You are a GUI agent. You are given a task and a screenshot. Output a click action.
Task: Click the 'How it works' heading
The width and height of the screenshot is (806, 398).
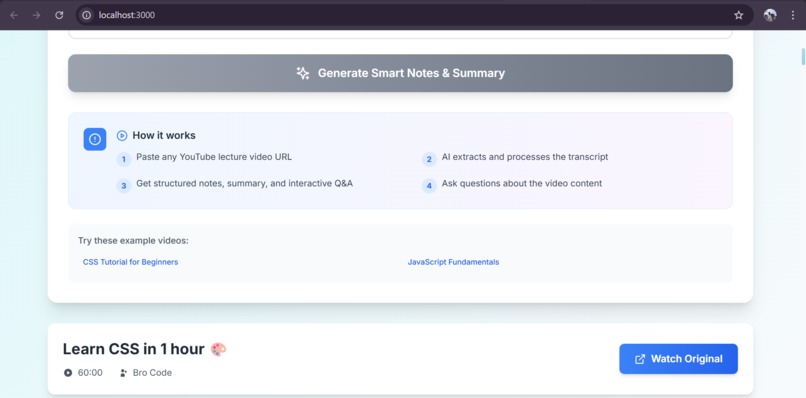pyautogui.click(x=164, y=135)
